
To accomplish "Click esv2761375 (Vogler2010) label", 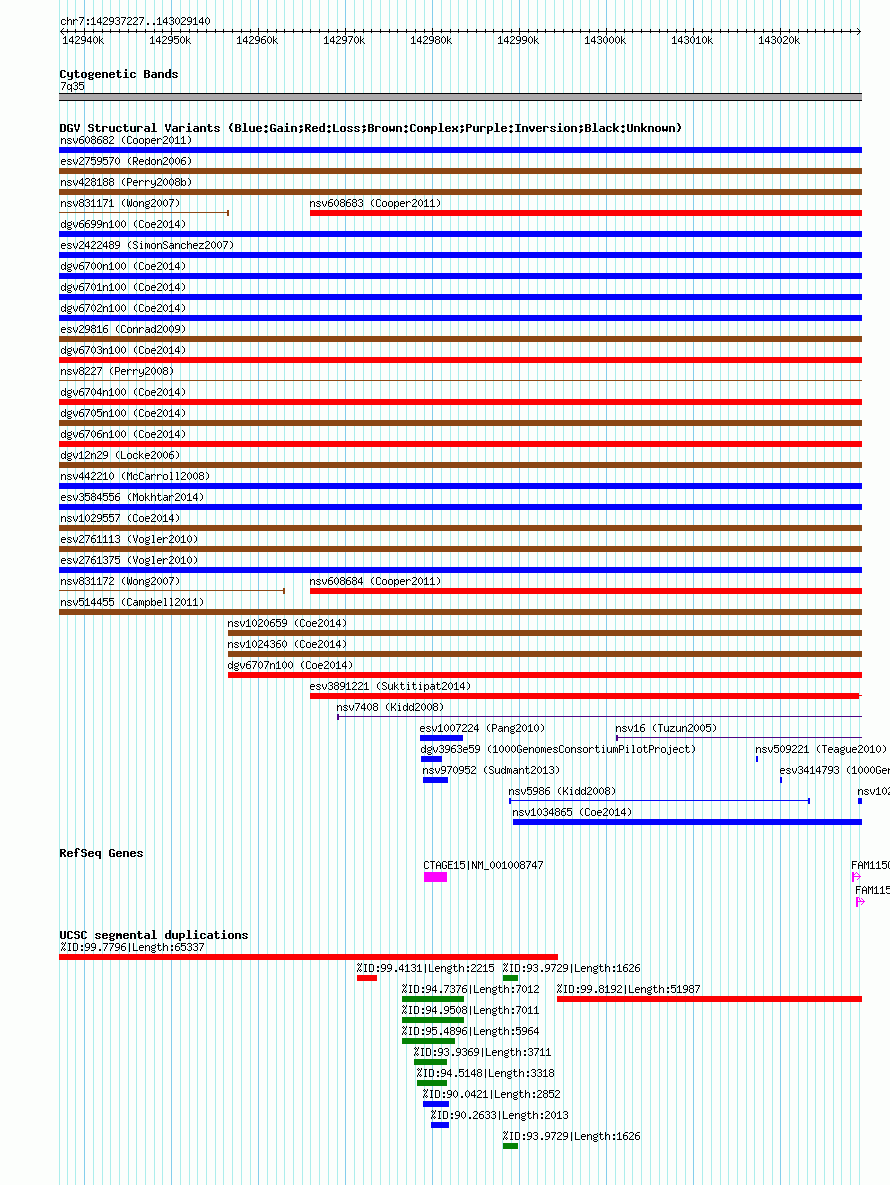I will pos(128,561).
